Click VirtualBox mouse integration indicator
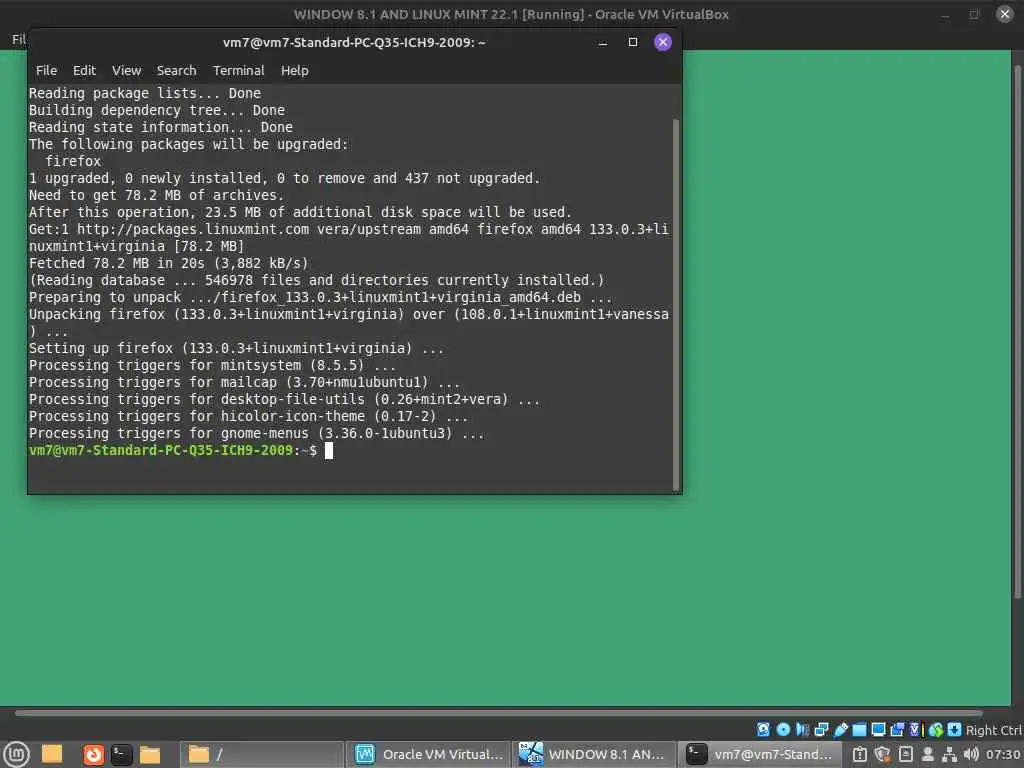1024x768 pixels. (x=936, y=729)
